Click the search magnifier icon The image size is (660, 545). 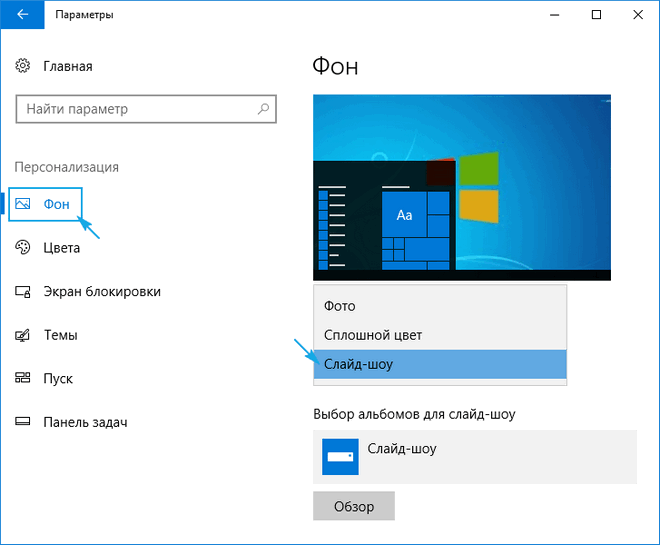click(263, 108)
